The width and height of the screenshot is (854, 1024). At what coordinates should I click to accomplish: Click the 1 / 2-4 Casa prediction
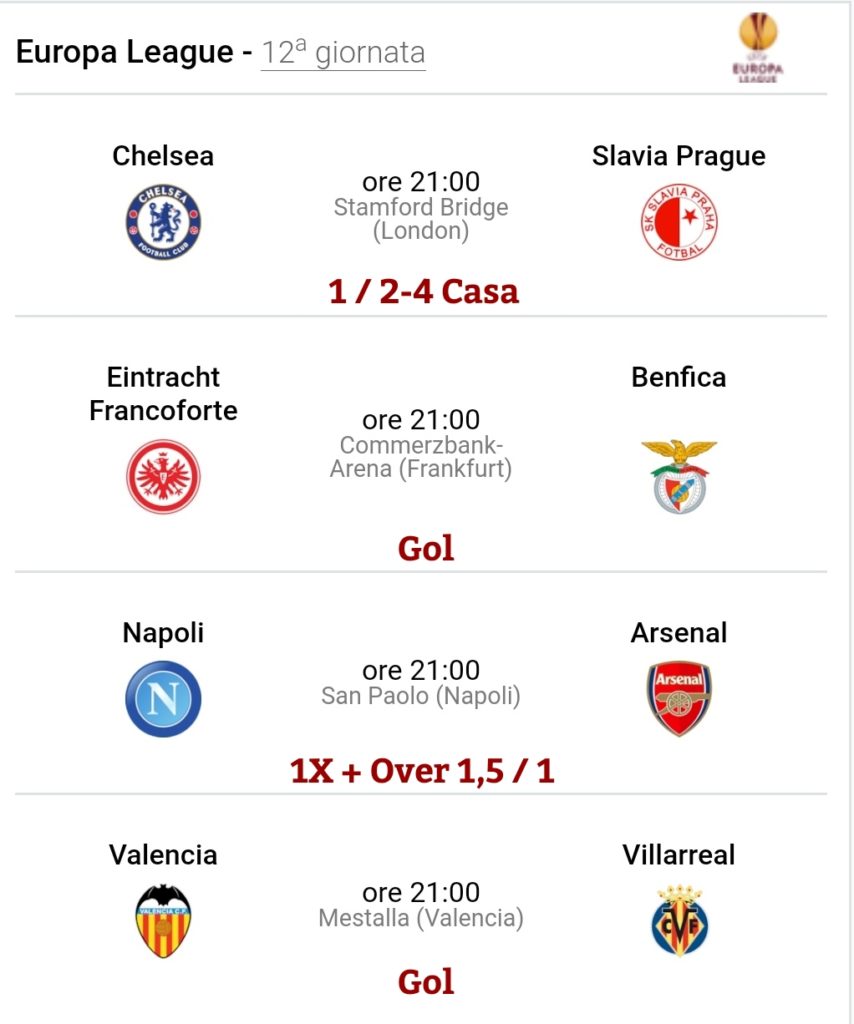[423, 291]
